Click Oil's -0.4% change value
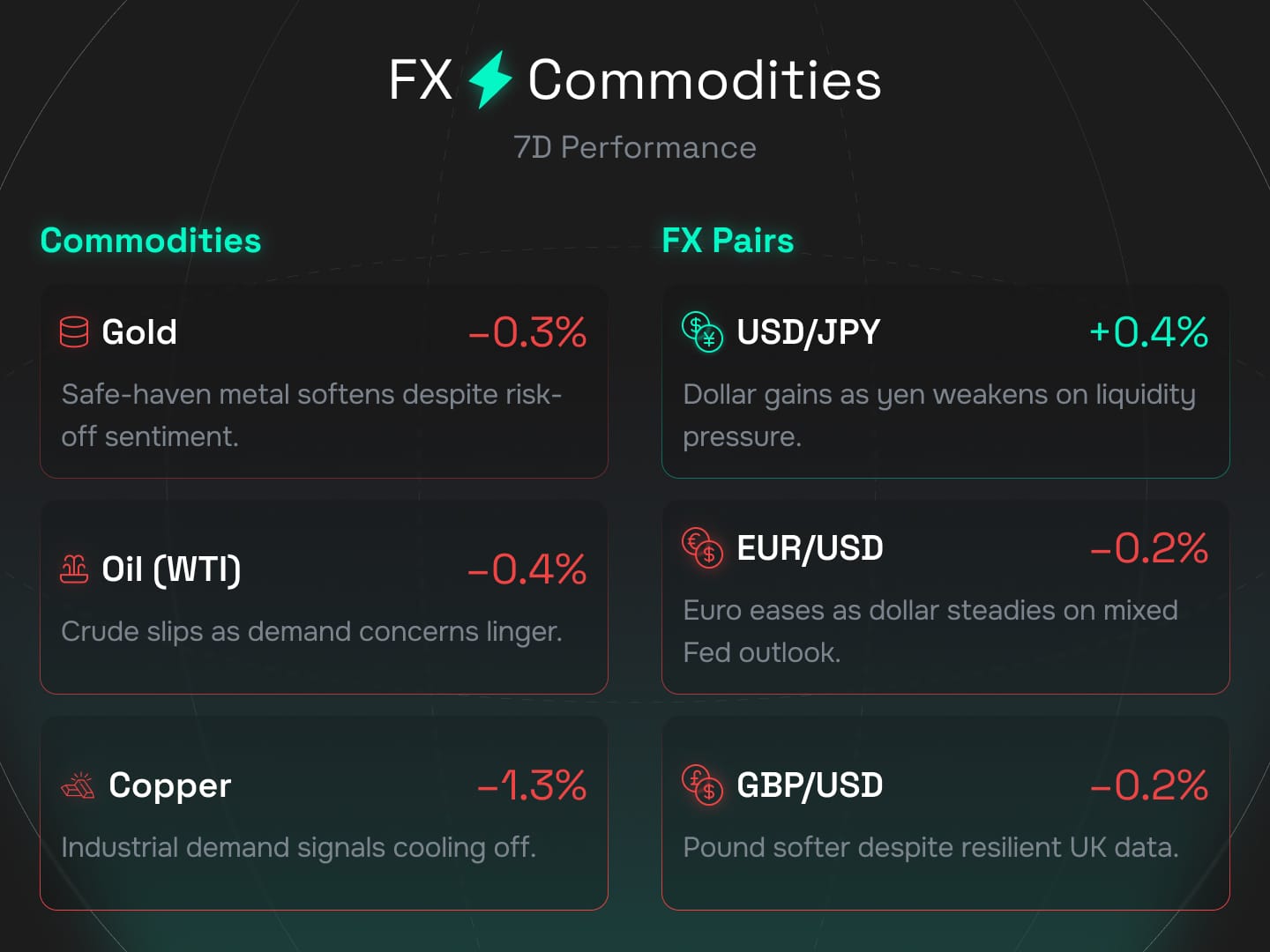1270x952 pixels. [527, 569]
